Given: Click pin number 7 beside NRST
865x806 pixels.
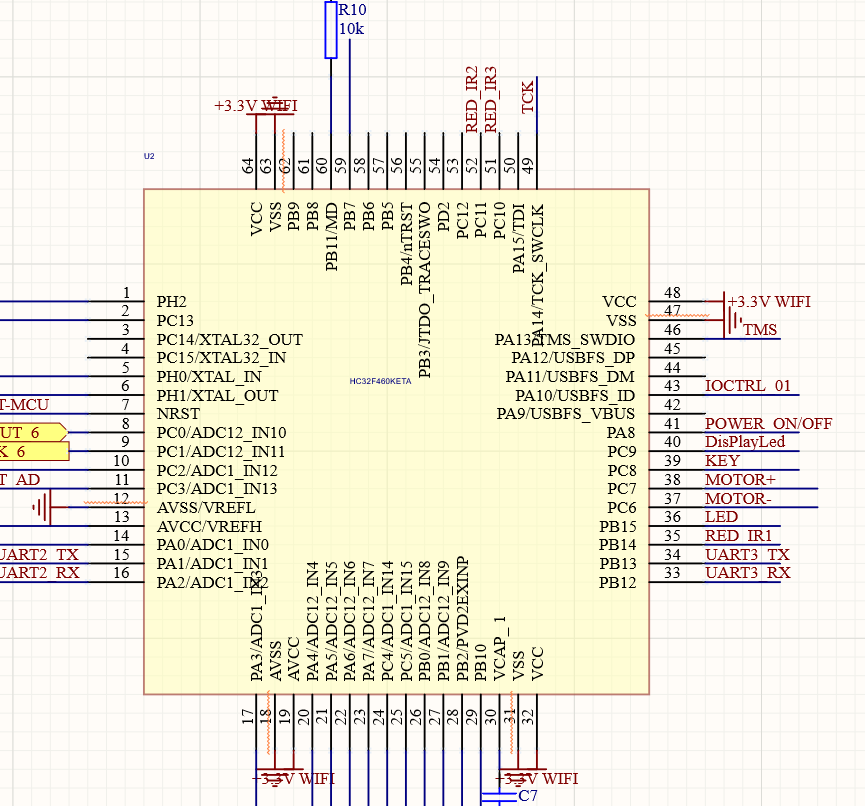Looking at the screenshot, I should coord(126,405).
